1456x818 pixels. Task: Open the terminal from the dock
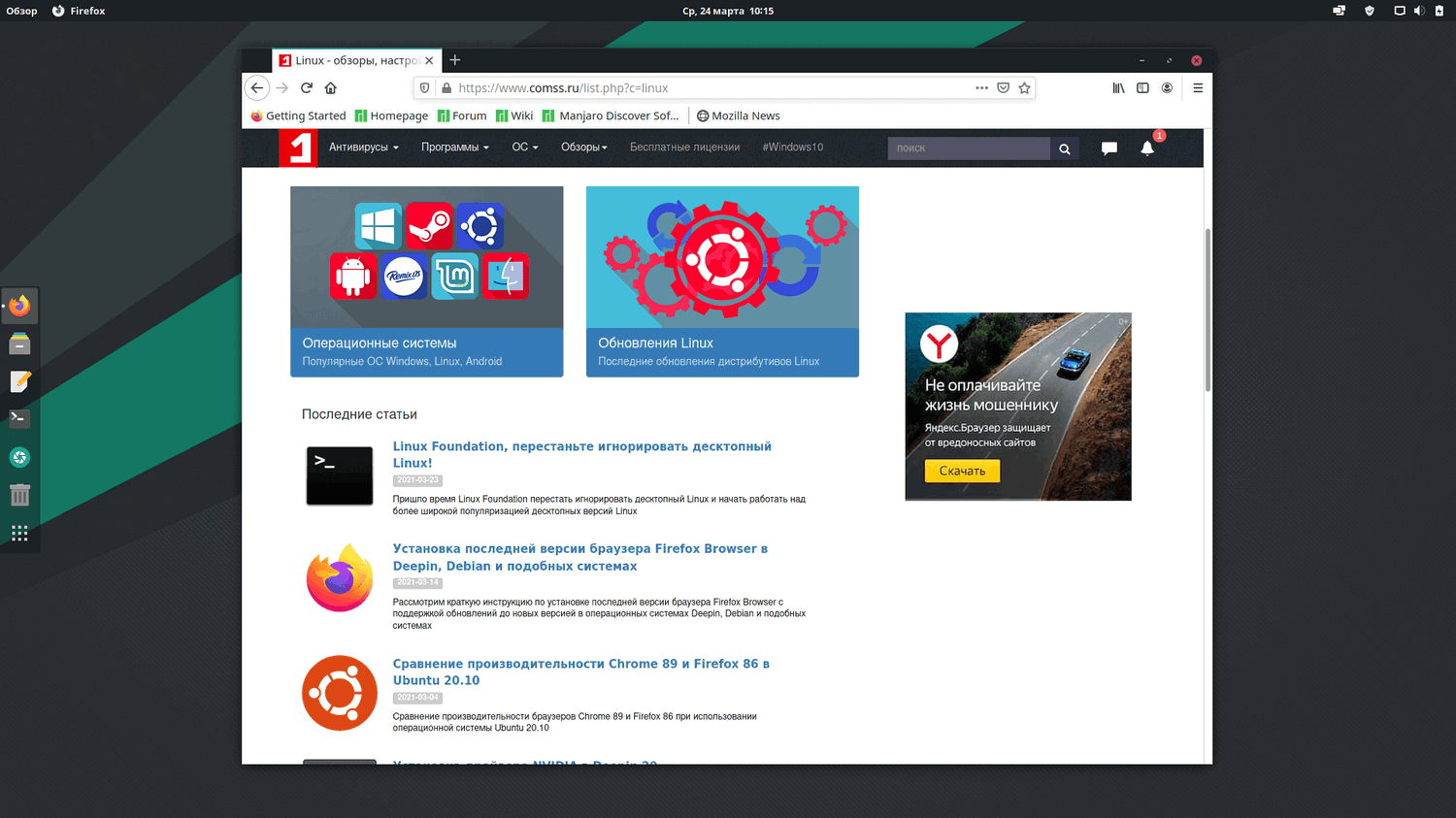tap(19, 419)
